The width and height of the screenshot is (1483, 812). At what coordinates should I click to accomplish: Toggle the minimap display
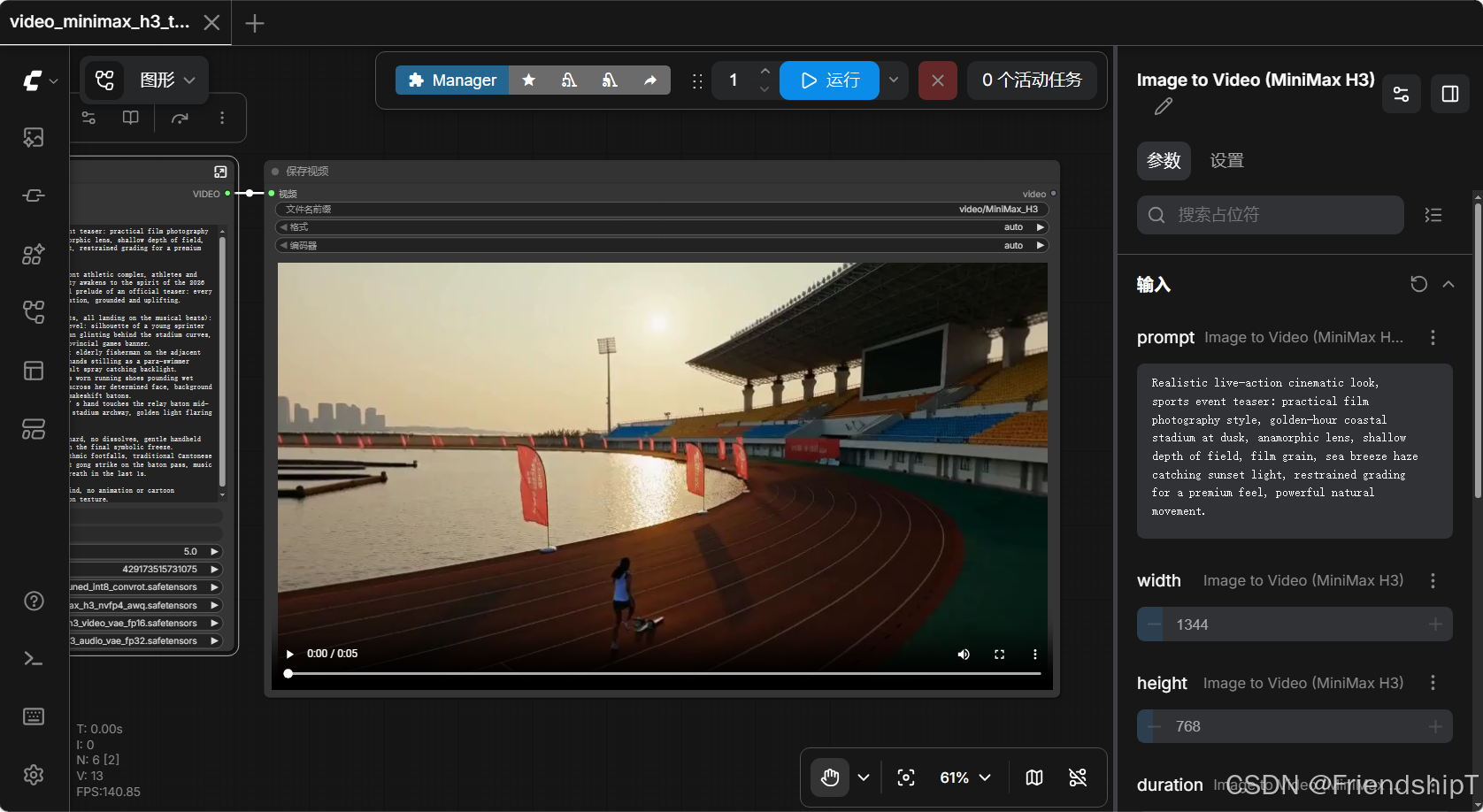click(1034, 778)
